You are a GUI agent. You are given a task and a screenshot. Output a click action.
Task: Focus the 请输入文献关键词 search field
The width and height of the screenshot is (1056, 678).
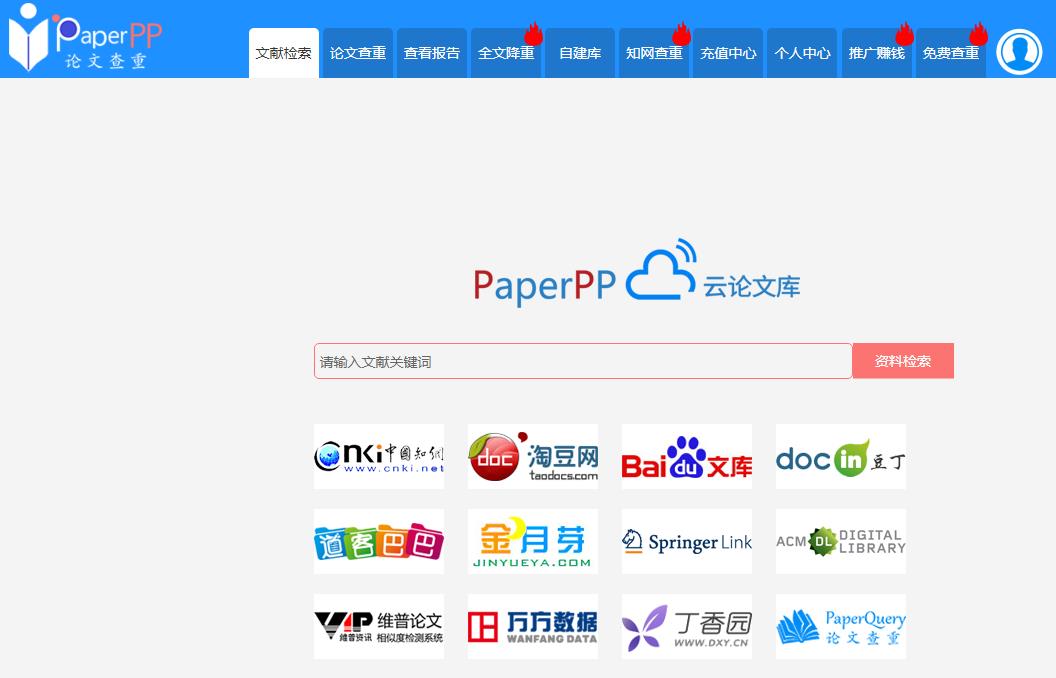[x=582, y=361]
